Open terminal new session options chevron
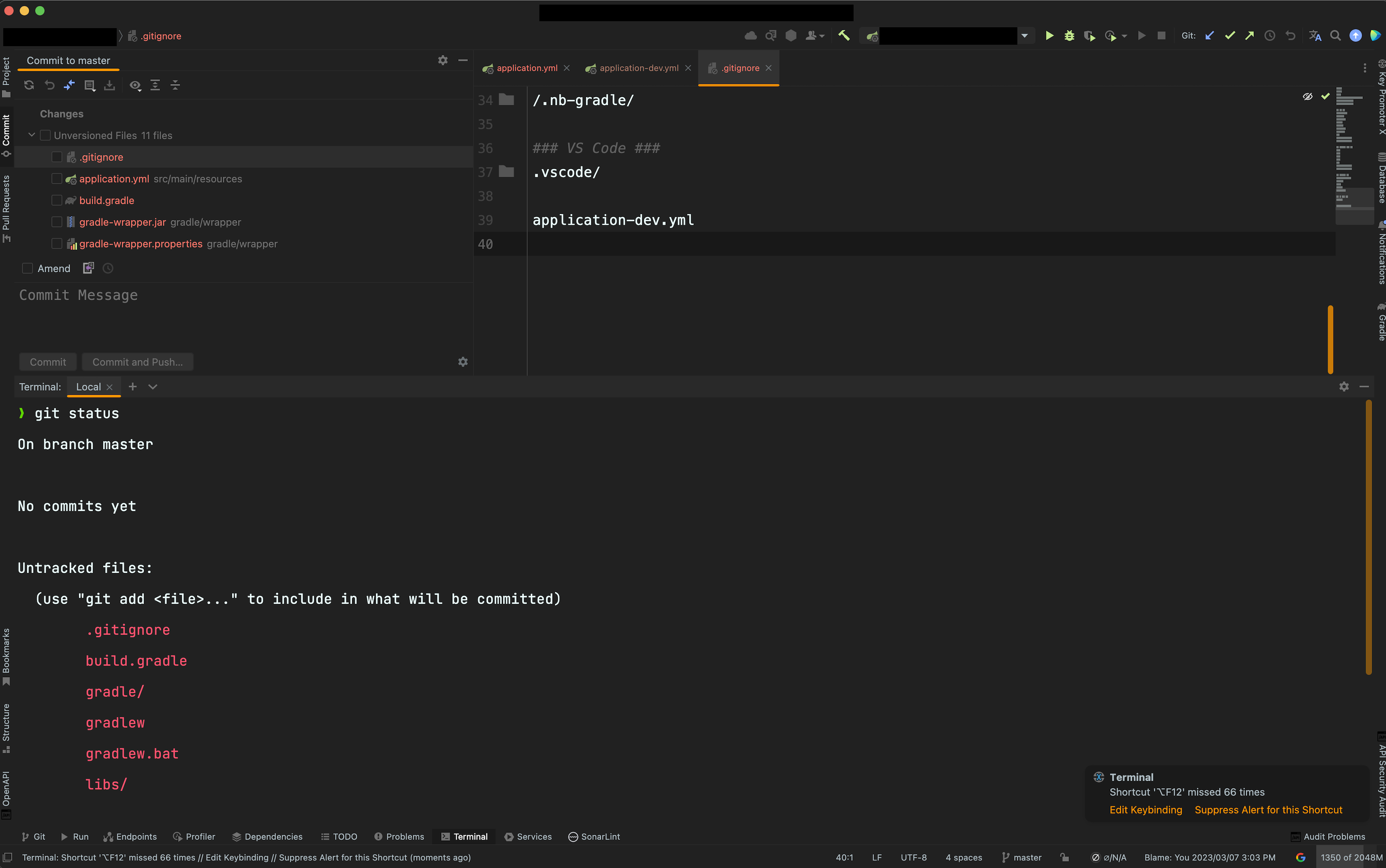The width and height of the screenshot is (1386, 868). click(x=153, y=387)
